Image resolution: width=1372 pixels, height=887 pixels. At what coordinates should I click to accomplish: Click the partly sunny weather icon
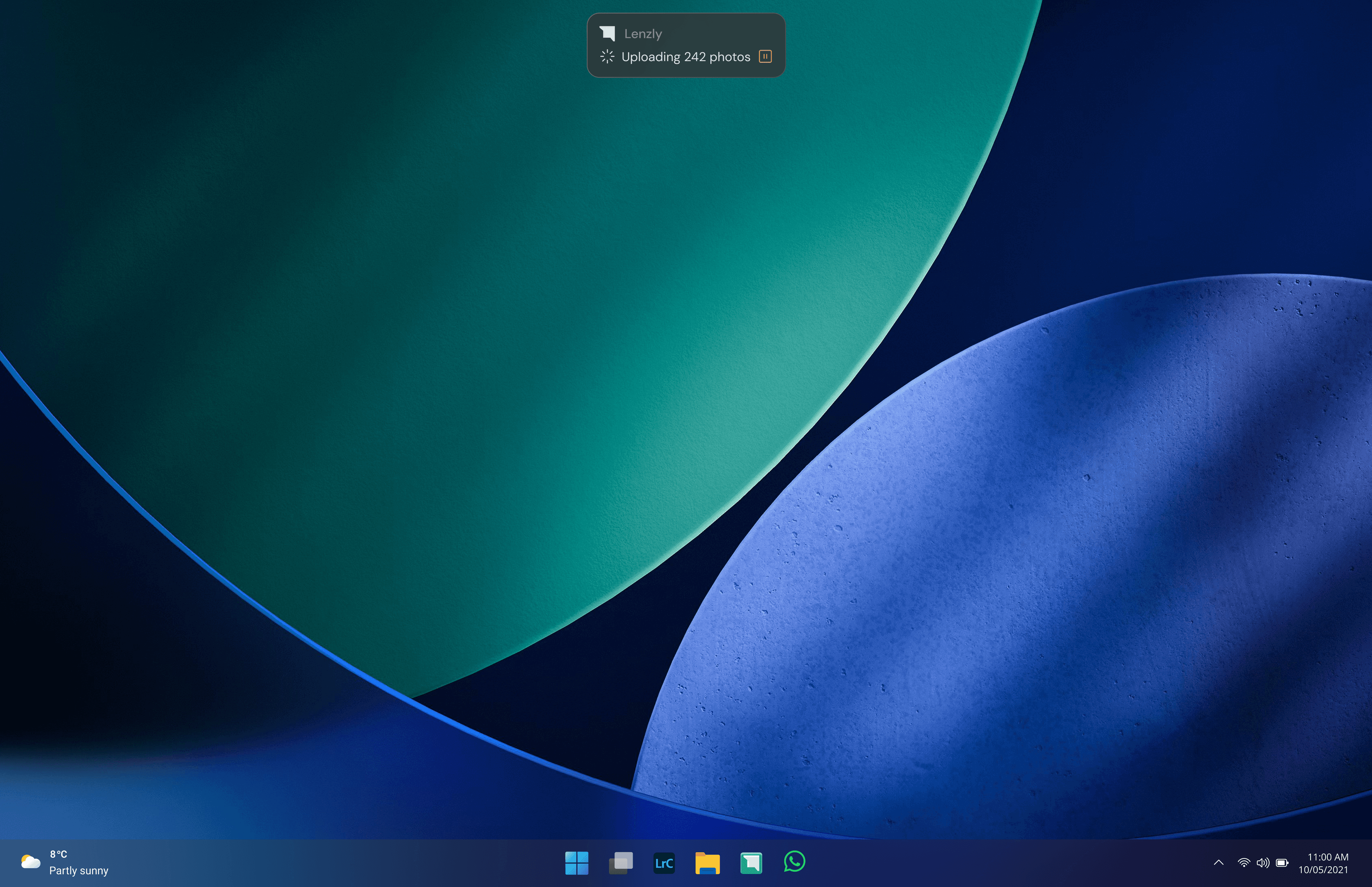(30, 862)
